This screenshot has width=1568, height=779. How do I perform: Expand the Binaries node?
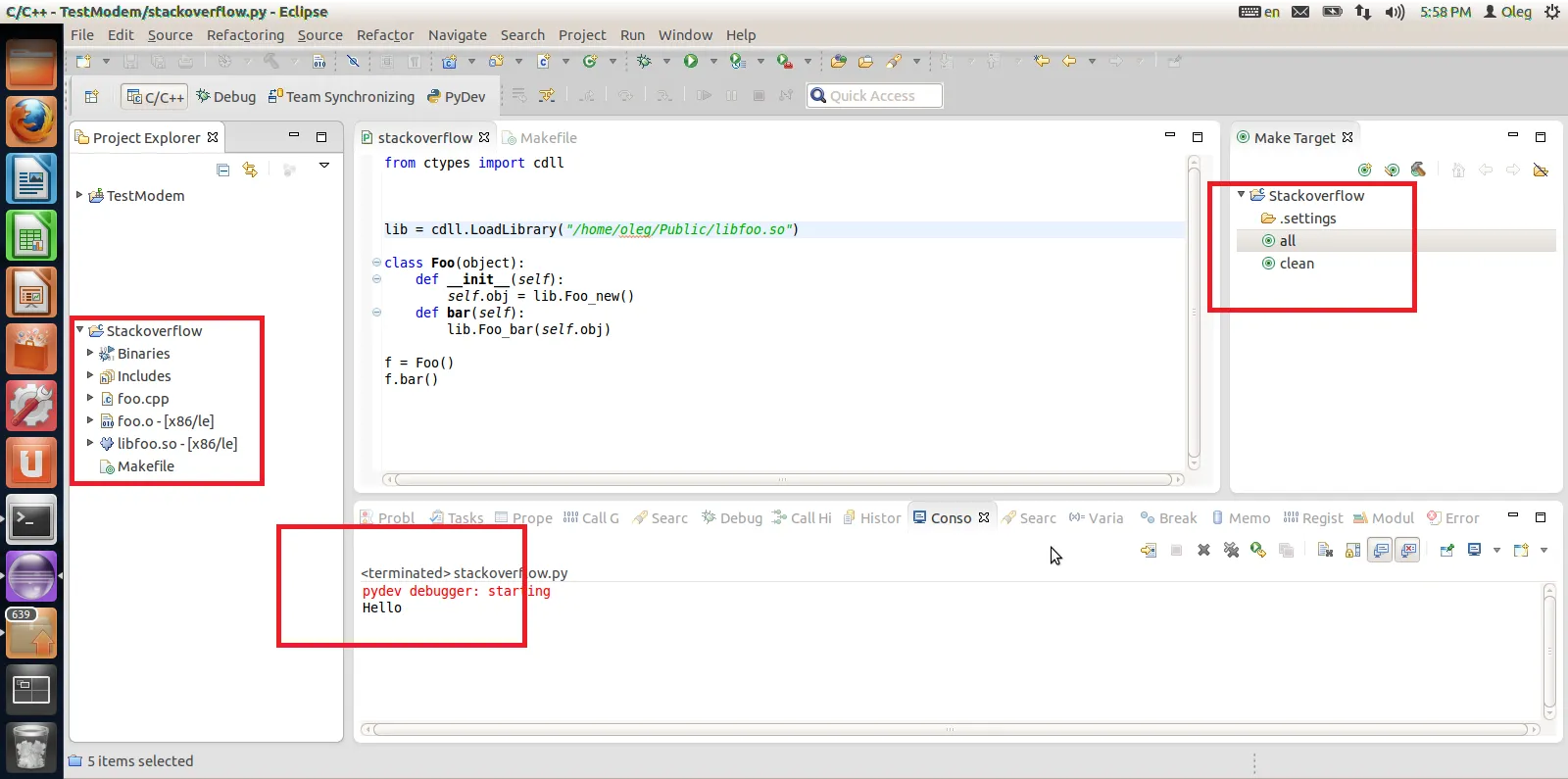click(90, 353)
